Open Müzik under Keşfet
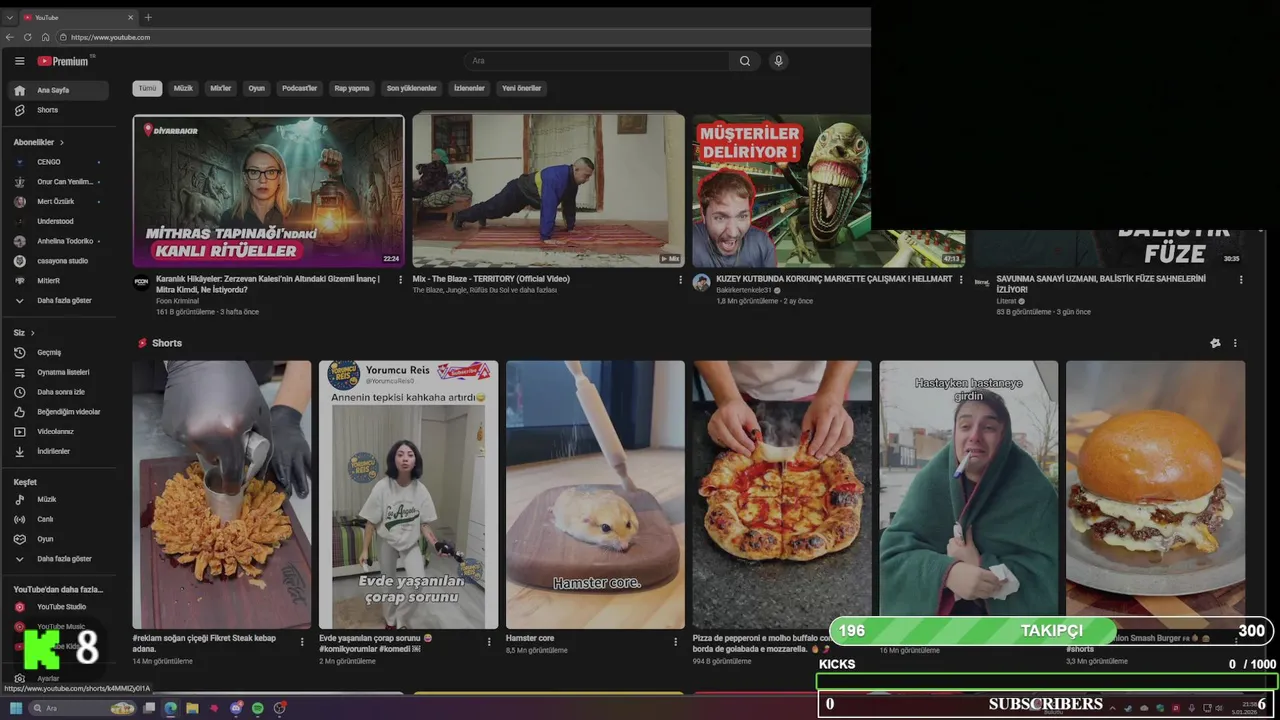Screen dimensions: 1280x720 click(60, 499)
